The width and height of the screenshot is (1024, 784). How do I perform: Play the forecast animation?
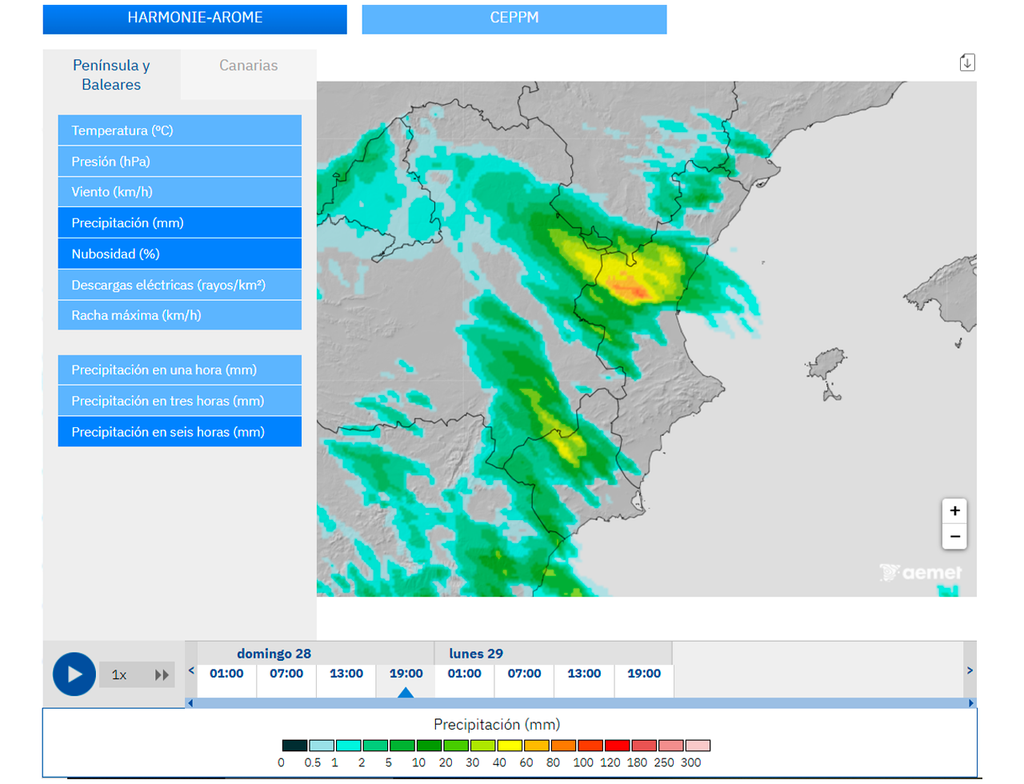[x=74, y=674]
